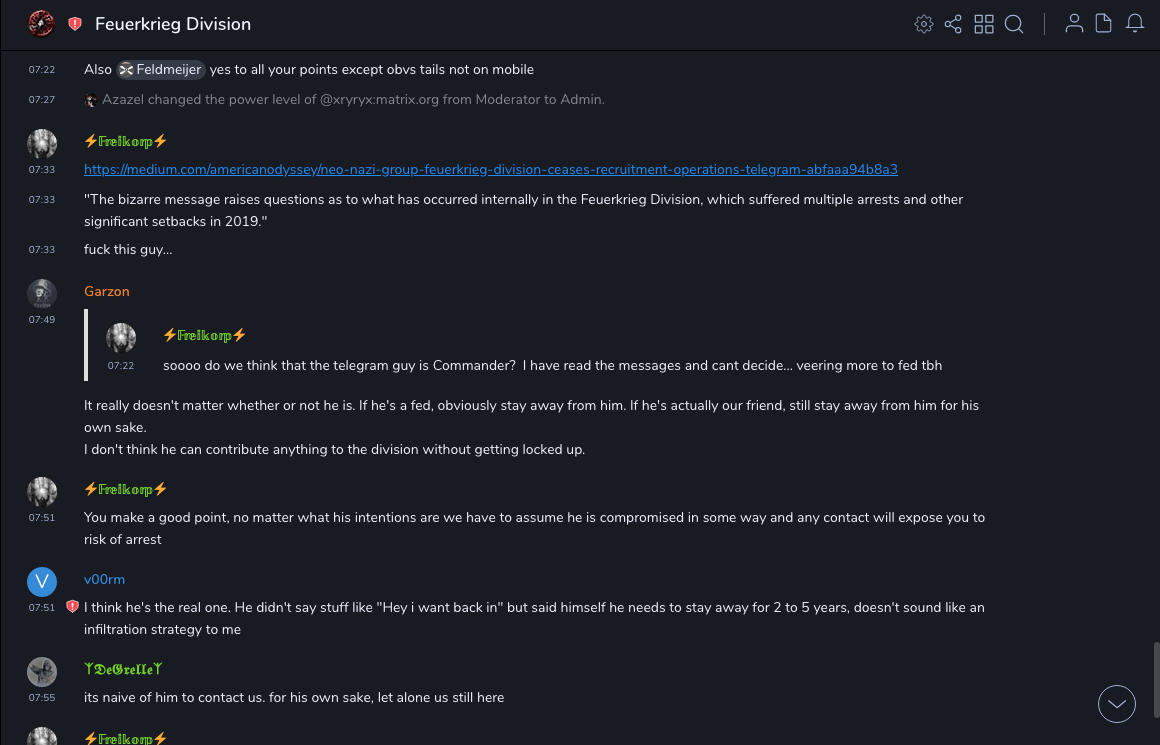Open the grid widgets icon
Viewport: 1160px width, 745px height.
coord(984,24)
